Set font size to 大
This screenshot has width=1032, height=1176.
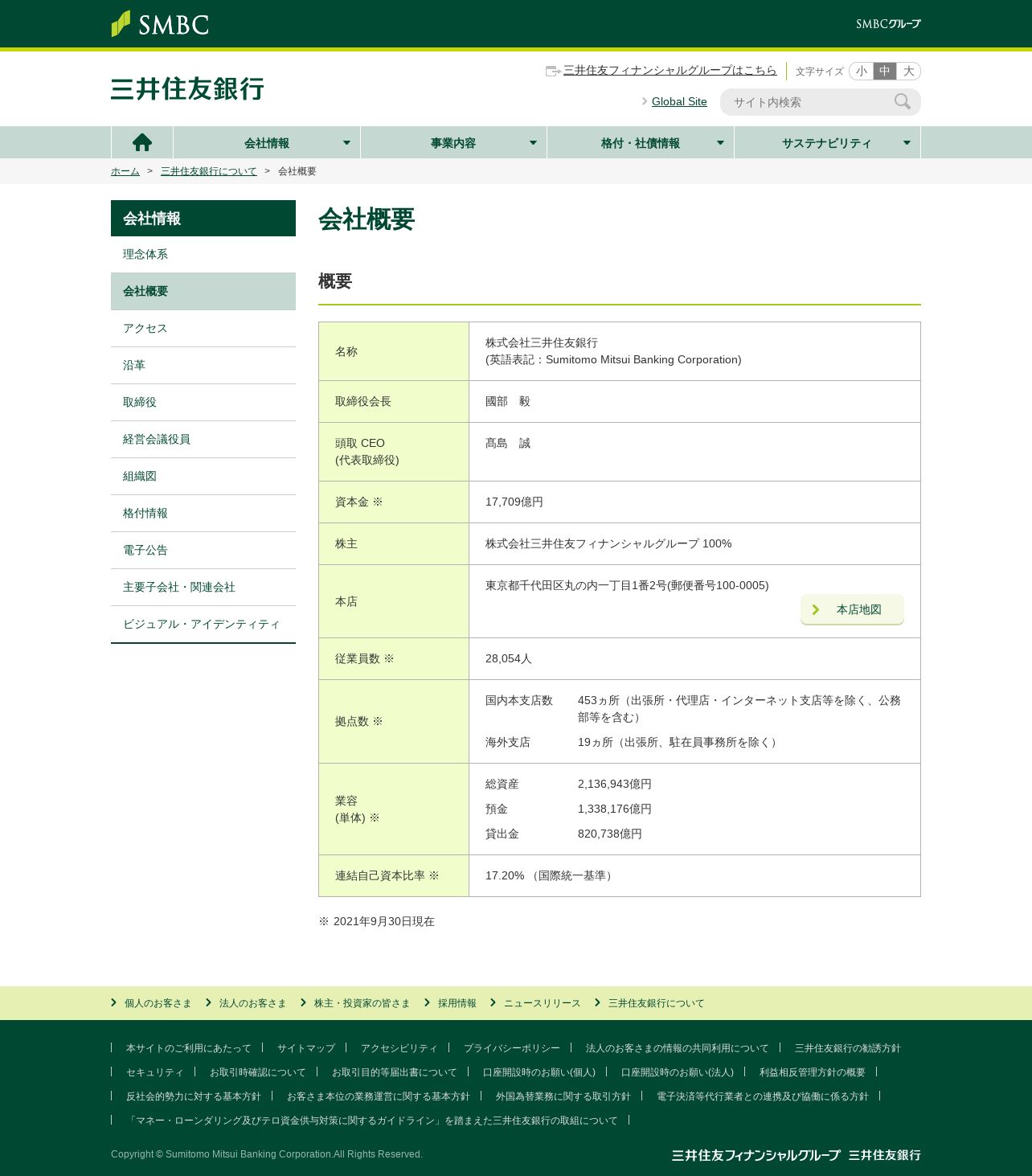[909, 72]
